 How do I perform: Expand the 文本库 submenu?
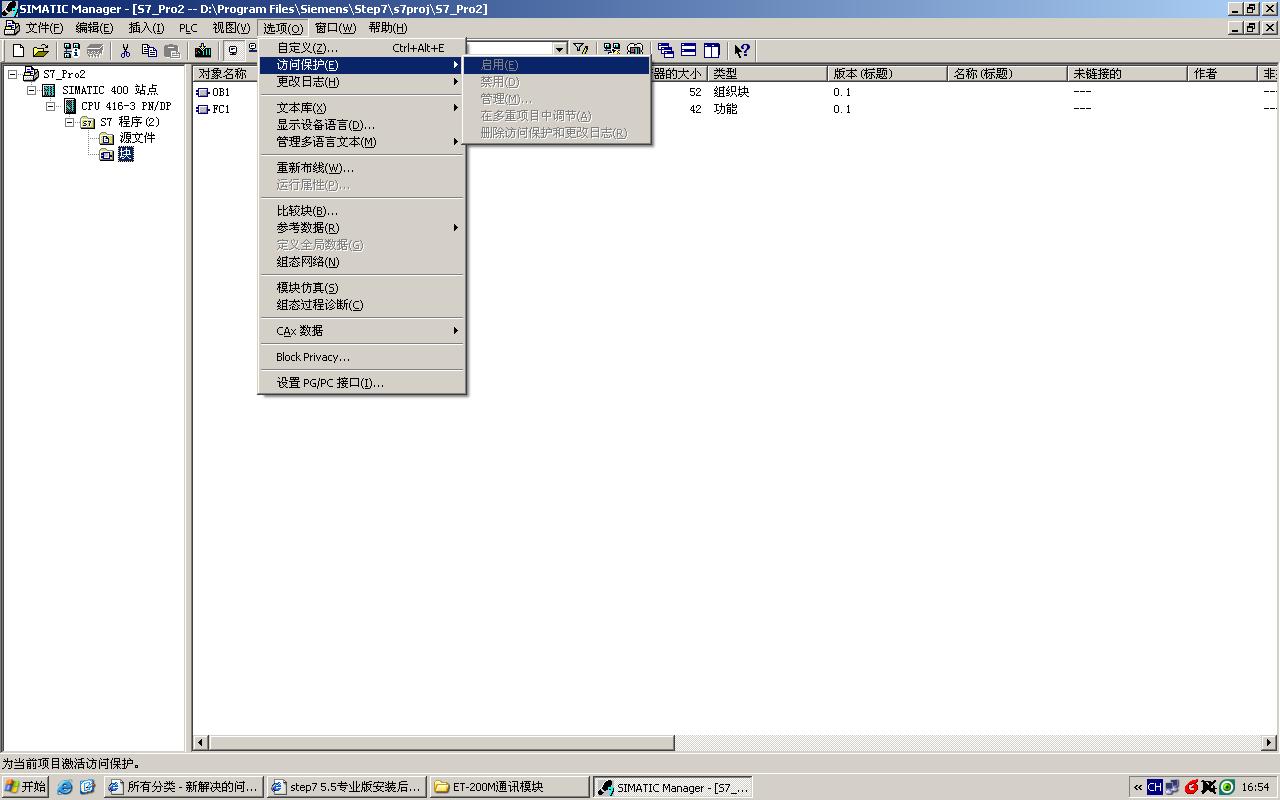point(456,108)
